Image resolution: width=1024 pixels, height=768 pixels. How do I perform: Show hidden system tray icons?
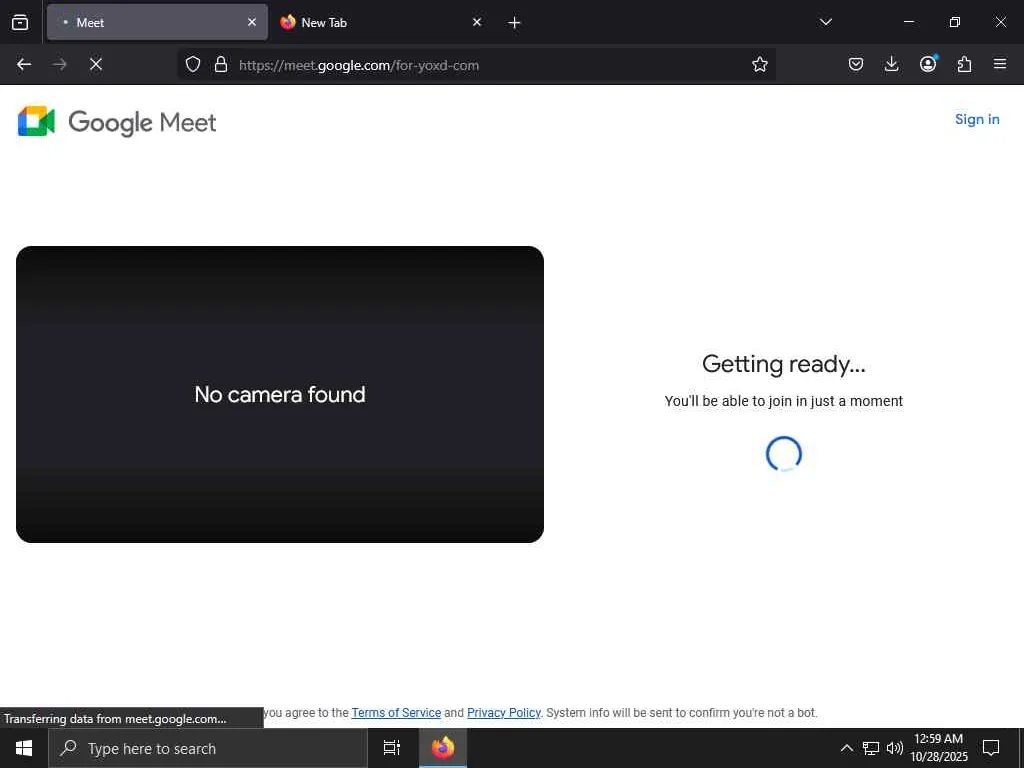click(x=846, y=748)
